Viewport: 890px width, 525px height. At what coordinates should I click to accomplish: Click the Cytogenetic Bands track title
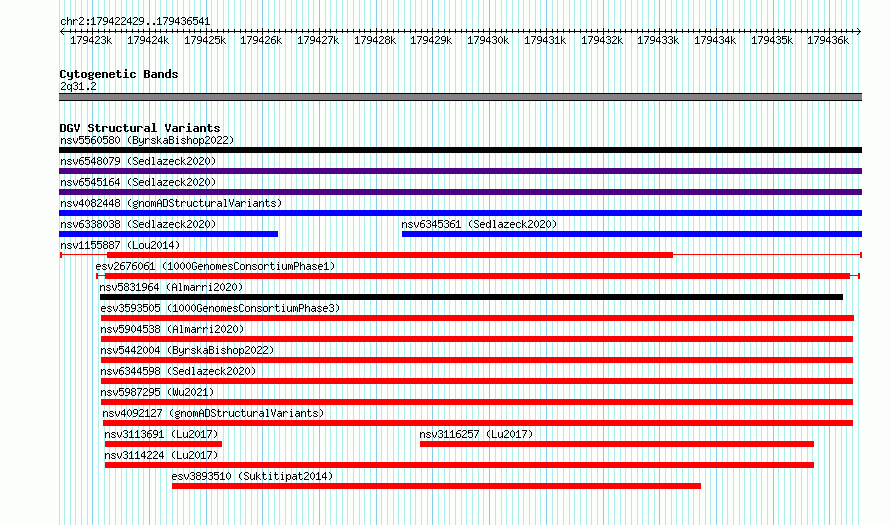click(119, 74)
